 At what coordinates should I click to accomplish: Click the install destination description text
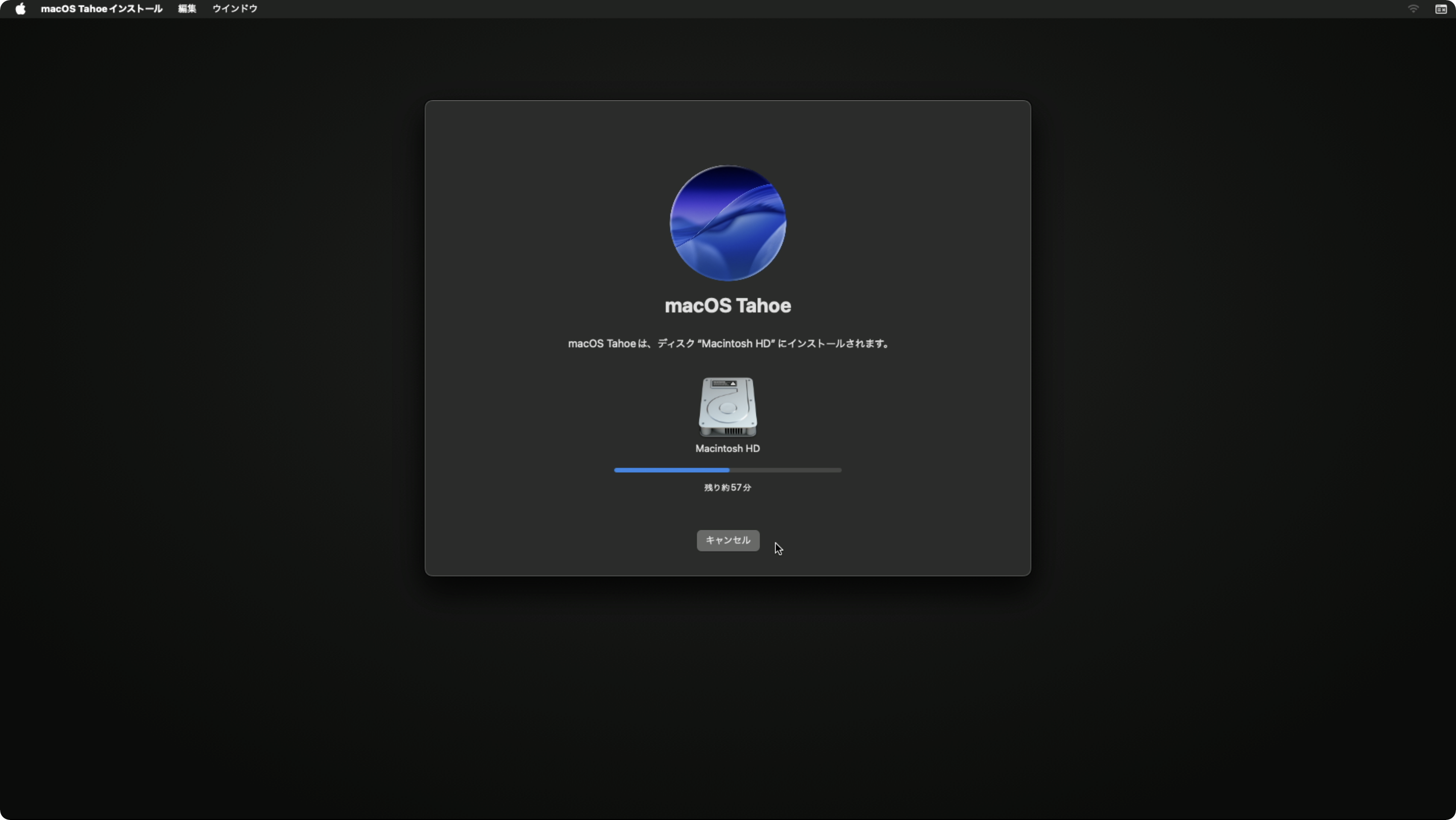728,344
